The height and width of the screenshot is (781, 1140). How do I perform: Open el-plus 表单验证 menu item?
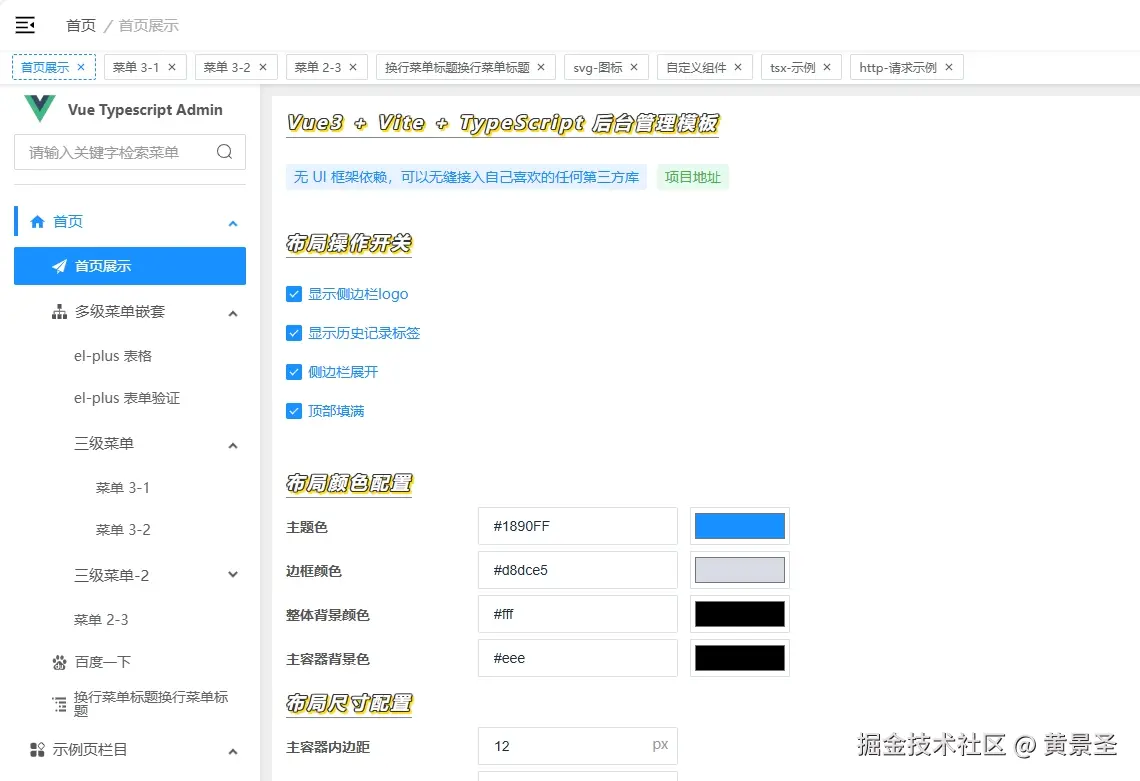point(127,398)
